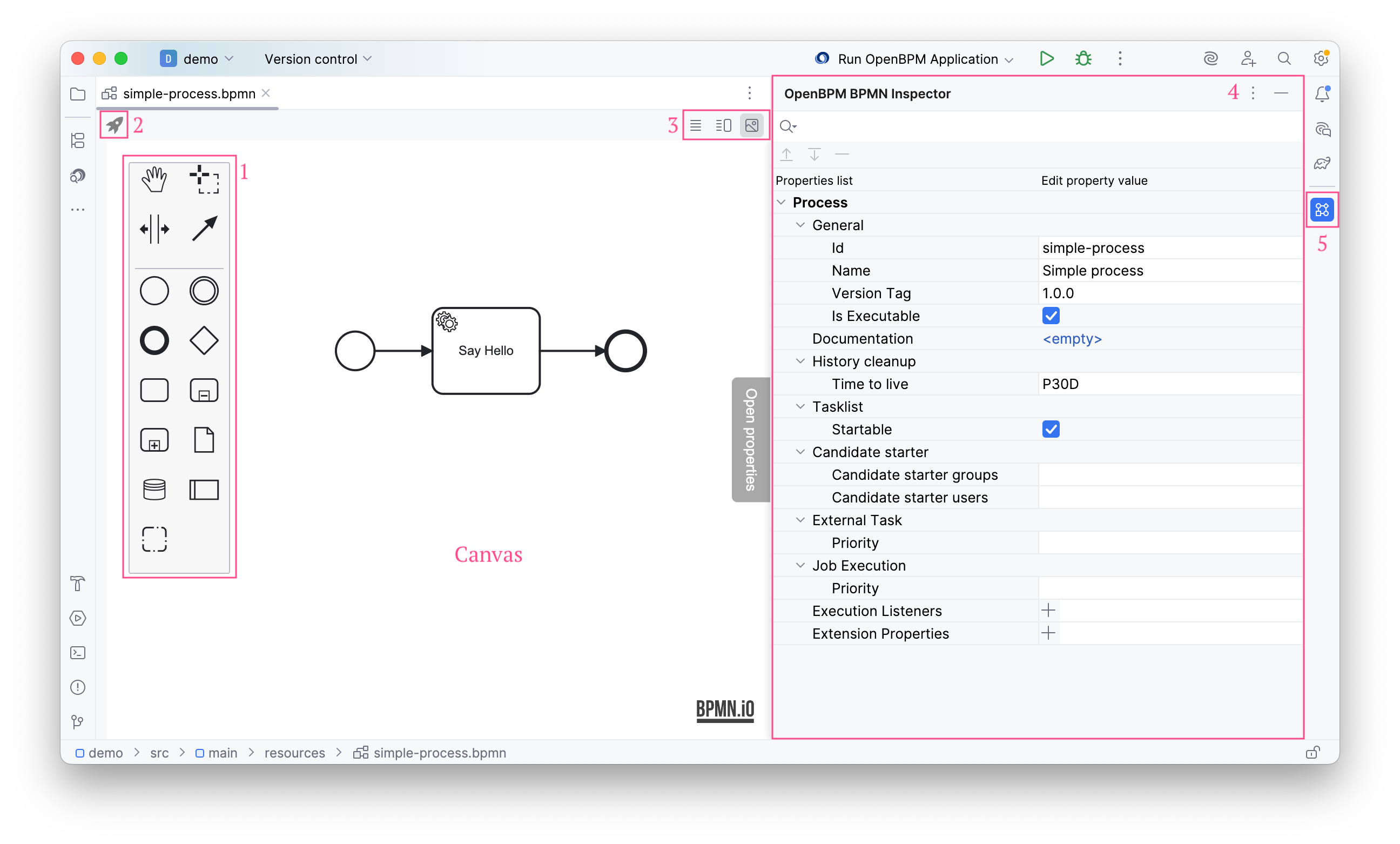Select the Say Hello service task

pyautogui.click(x=486, y=351)
